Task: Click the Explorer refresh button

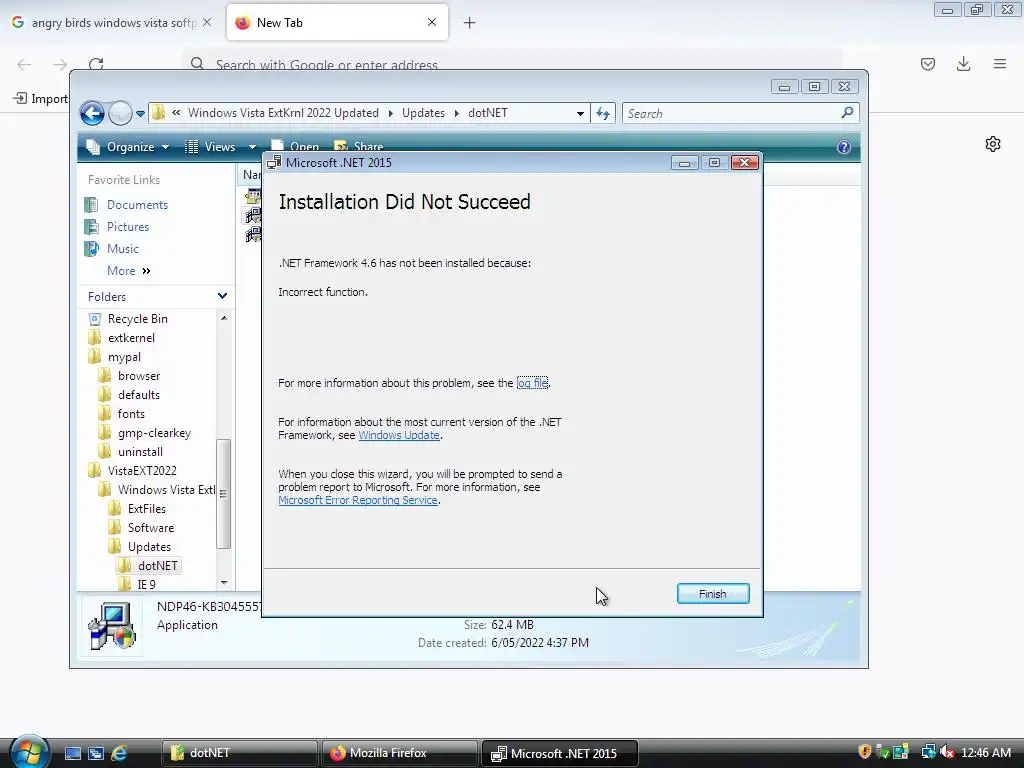Action: coord(603,114)
